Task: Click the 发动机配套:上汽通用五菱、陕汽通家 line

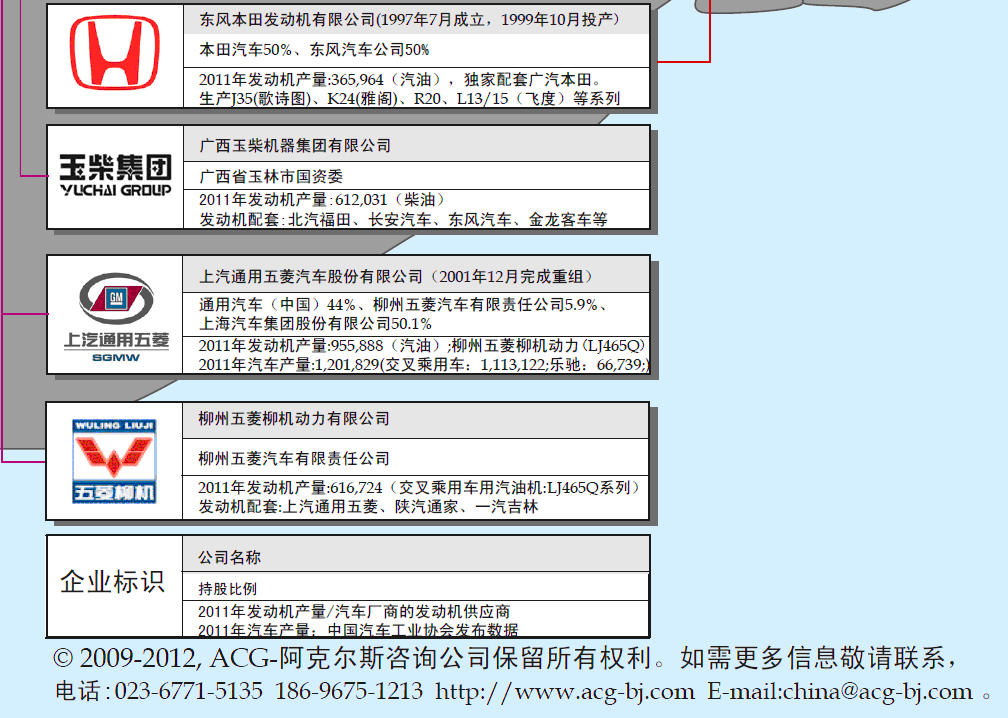Action: 368,507
